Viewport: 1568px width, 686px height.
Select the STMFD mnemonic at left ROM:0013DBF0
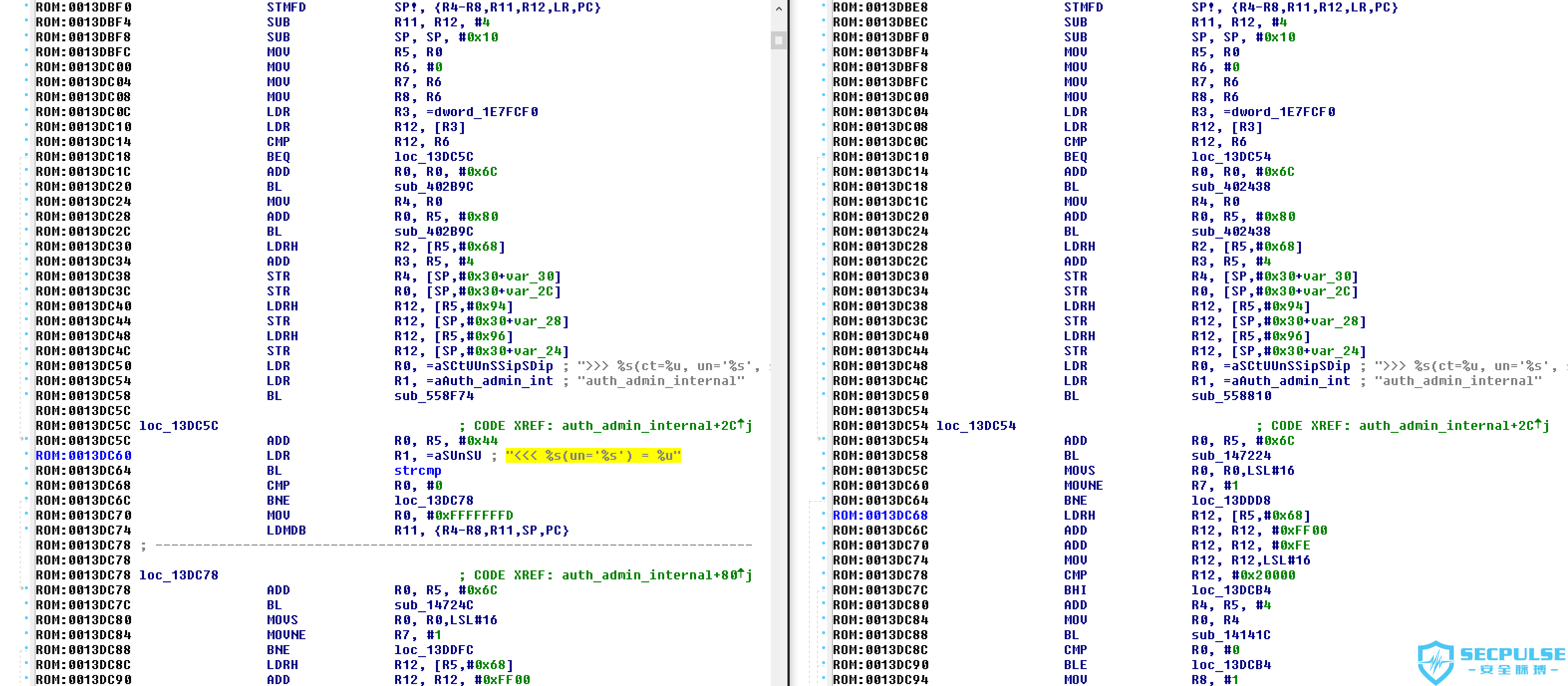pos(286,7)
